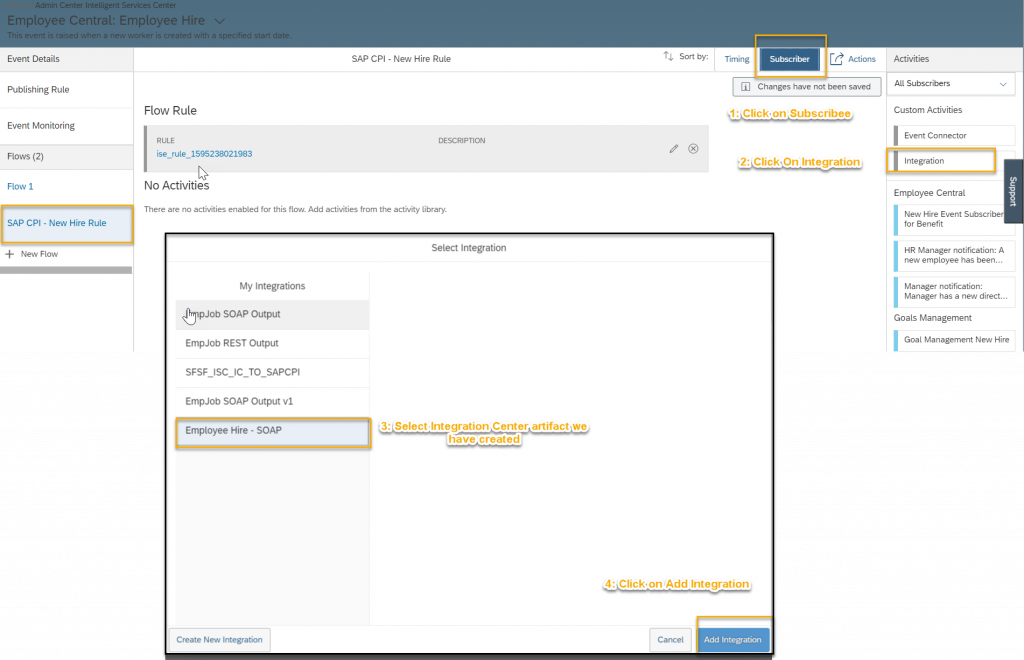Select the Employee Hire - SOAP integration
1024x660 pixels.
[273, 432]
